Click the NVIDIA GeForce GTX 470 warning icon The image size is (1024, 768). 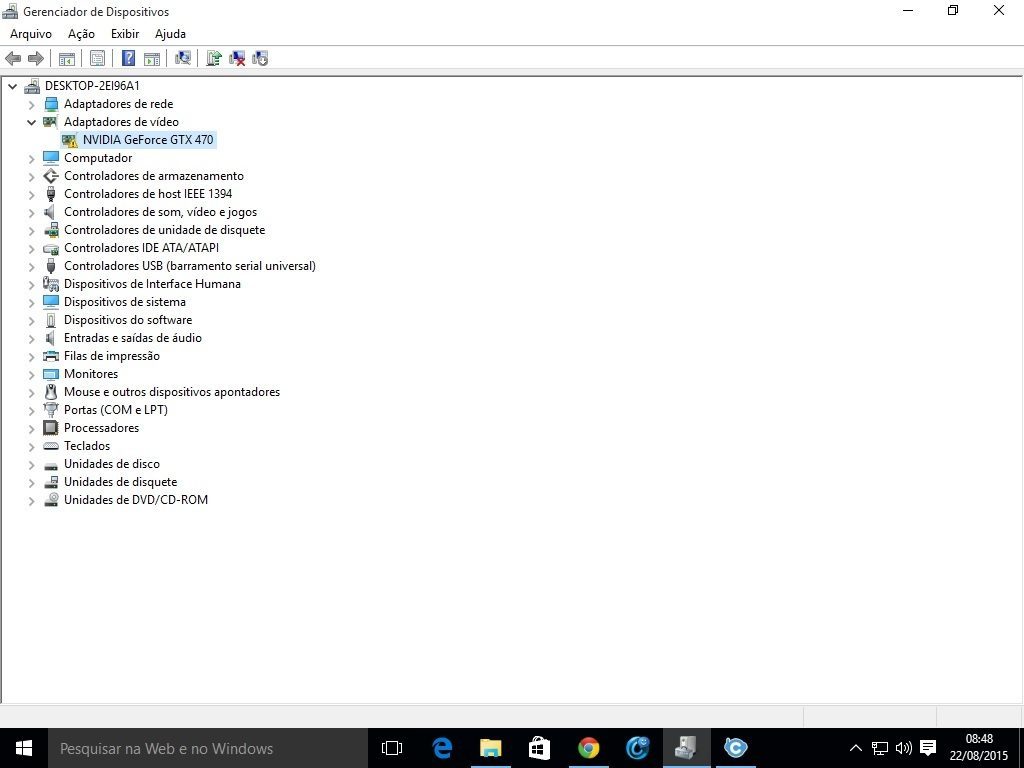[70, 140]
